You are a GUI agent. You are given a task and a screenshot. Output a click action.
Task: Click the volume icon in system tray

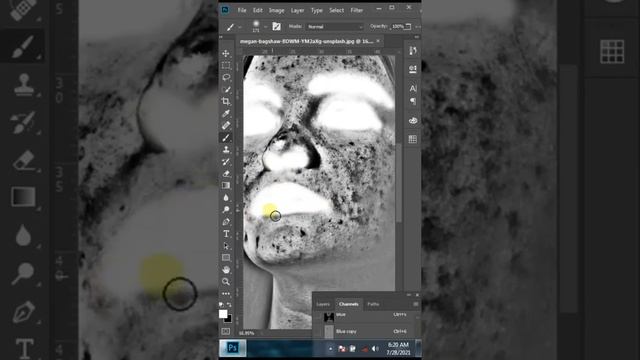[x=375, y=349]
